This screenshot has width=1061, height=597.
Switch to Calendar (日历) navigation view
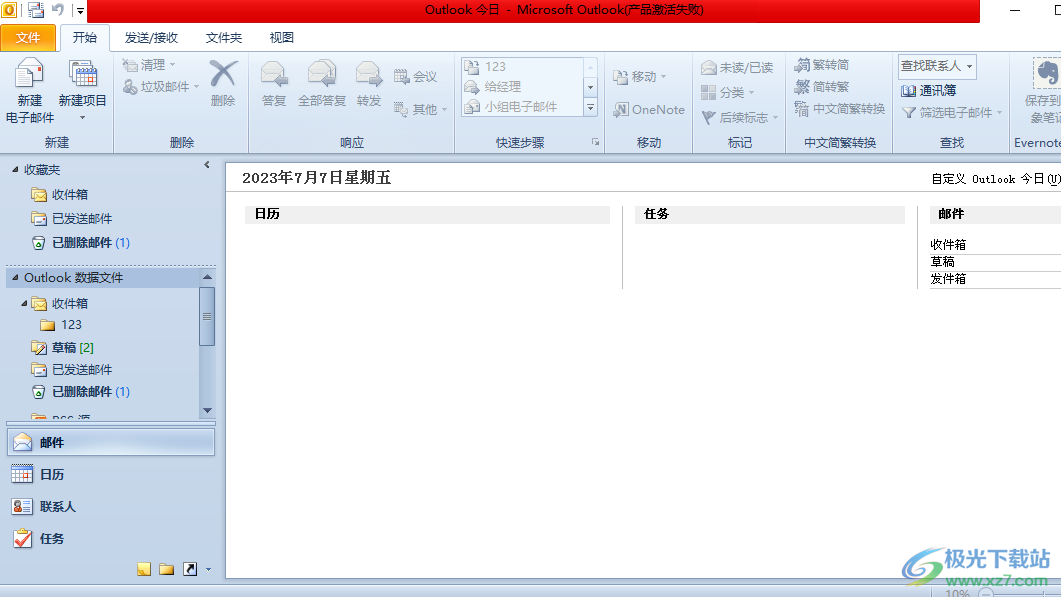(111, 474)
